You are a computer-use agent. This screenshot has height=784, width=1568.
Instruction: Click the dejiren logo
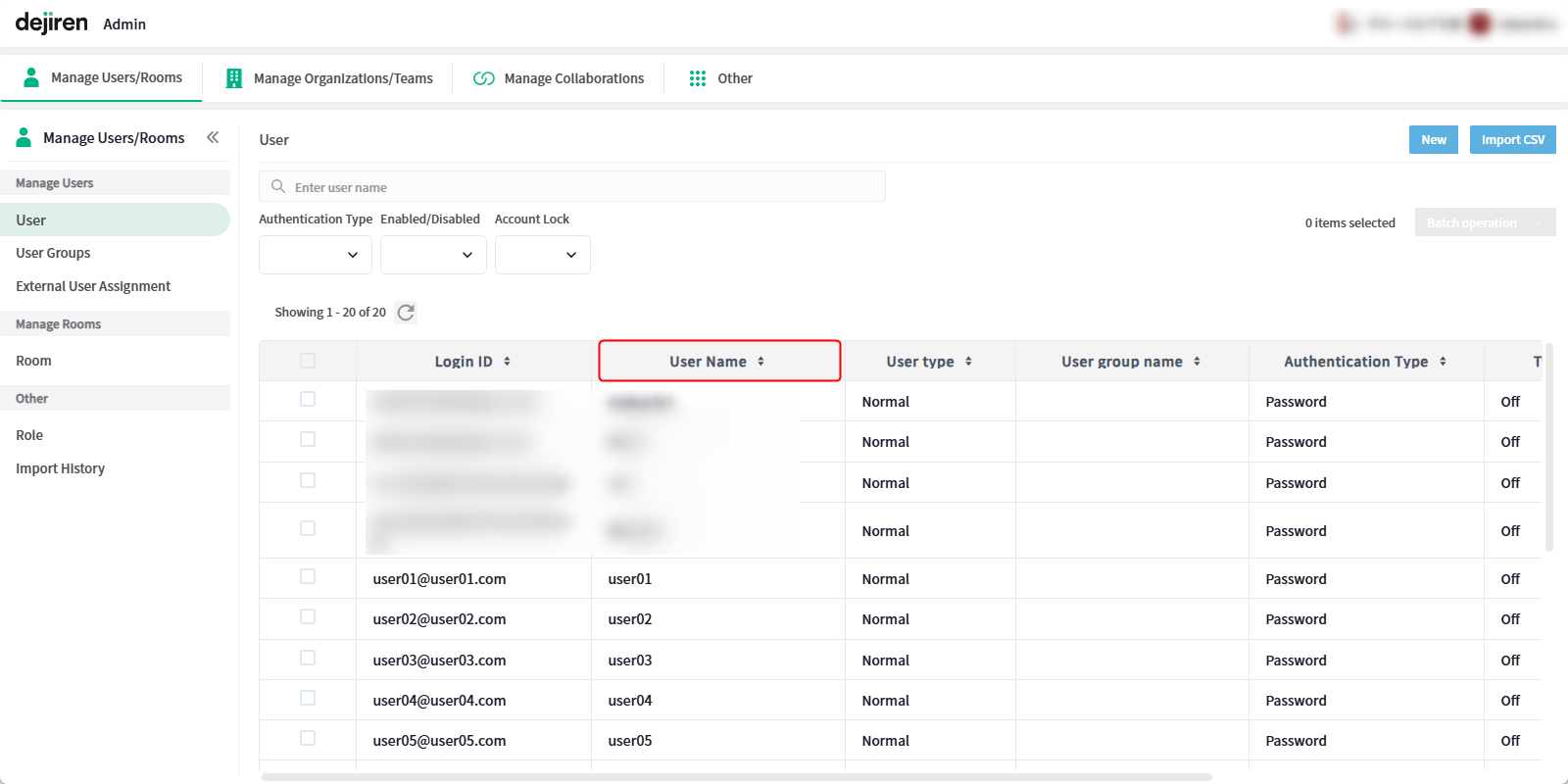[52, 23]
